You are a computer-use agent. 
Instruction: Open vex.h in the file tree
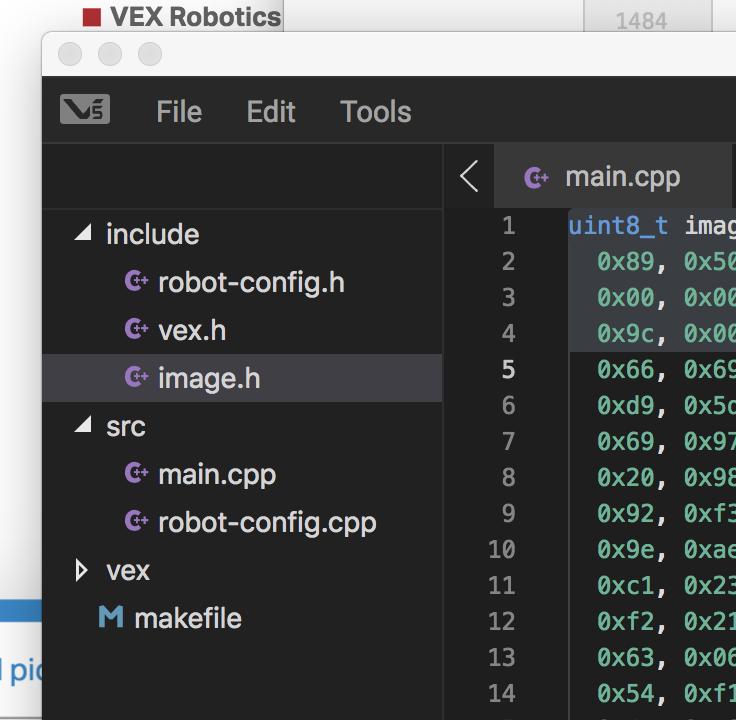point(191,330)
